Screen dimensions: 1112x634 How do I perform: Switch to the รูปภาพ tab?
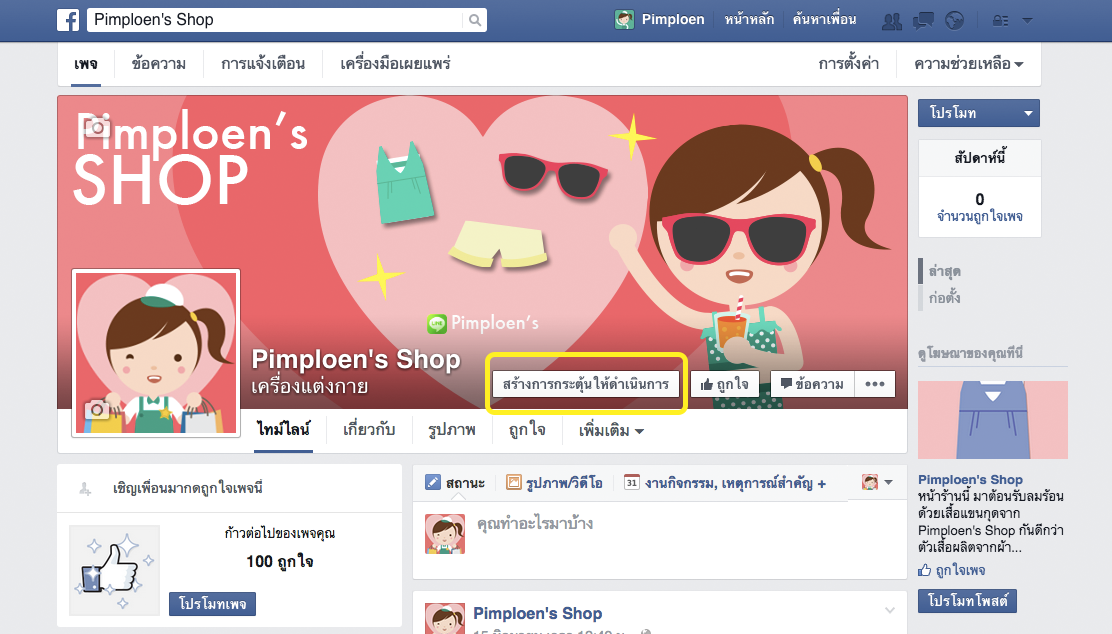[452, 430]
